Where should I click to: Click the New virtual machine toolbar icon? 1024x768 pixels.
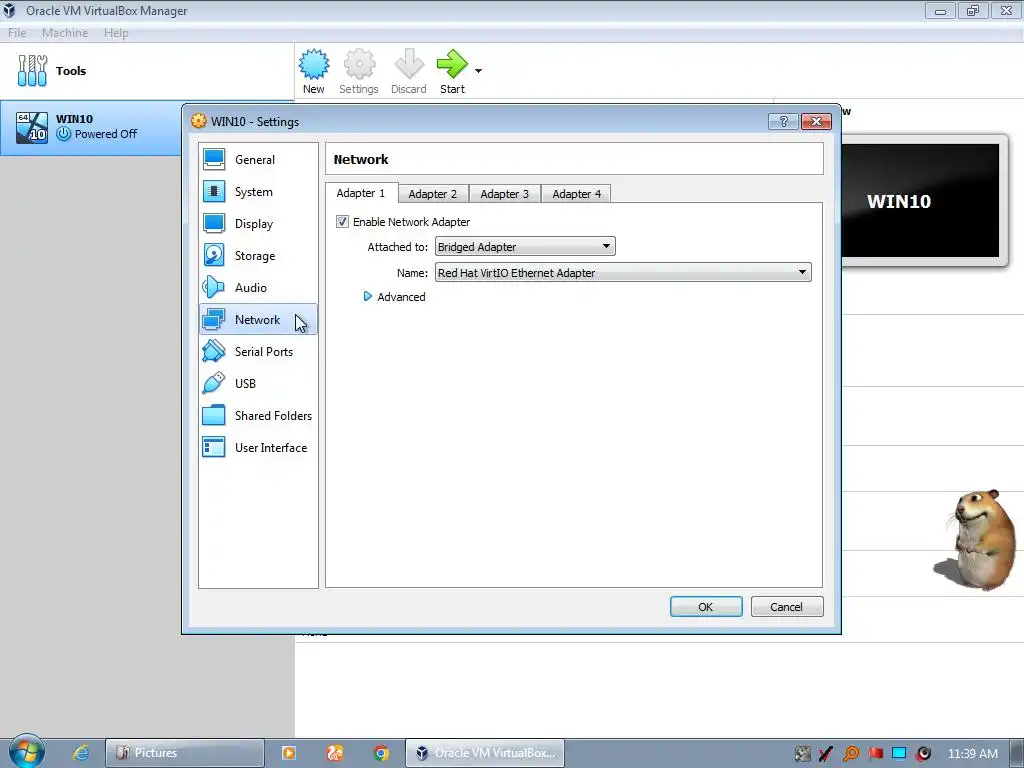pos(314,71)
